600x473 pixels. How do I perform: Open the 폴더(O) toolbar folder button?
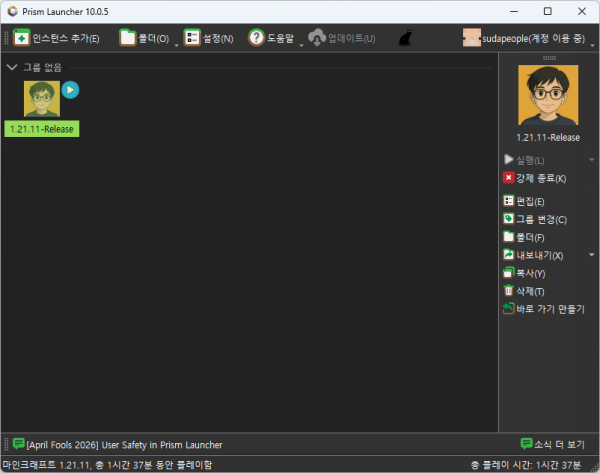click(x=144, y=38)
